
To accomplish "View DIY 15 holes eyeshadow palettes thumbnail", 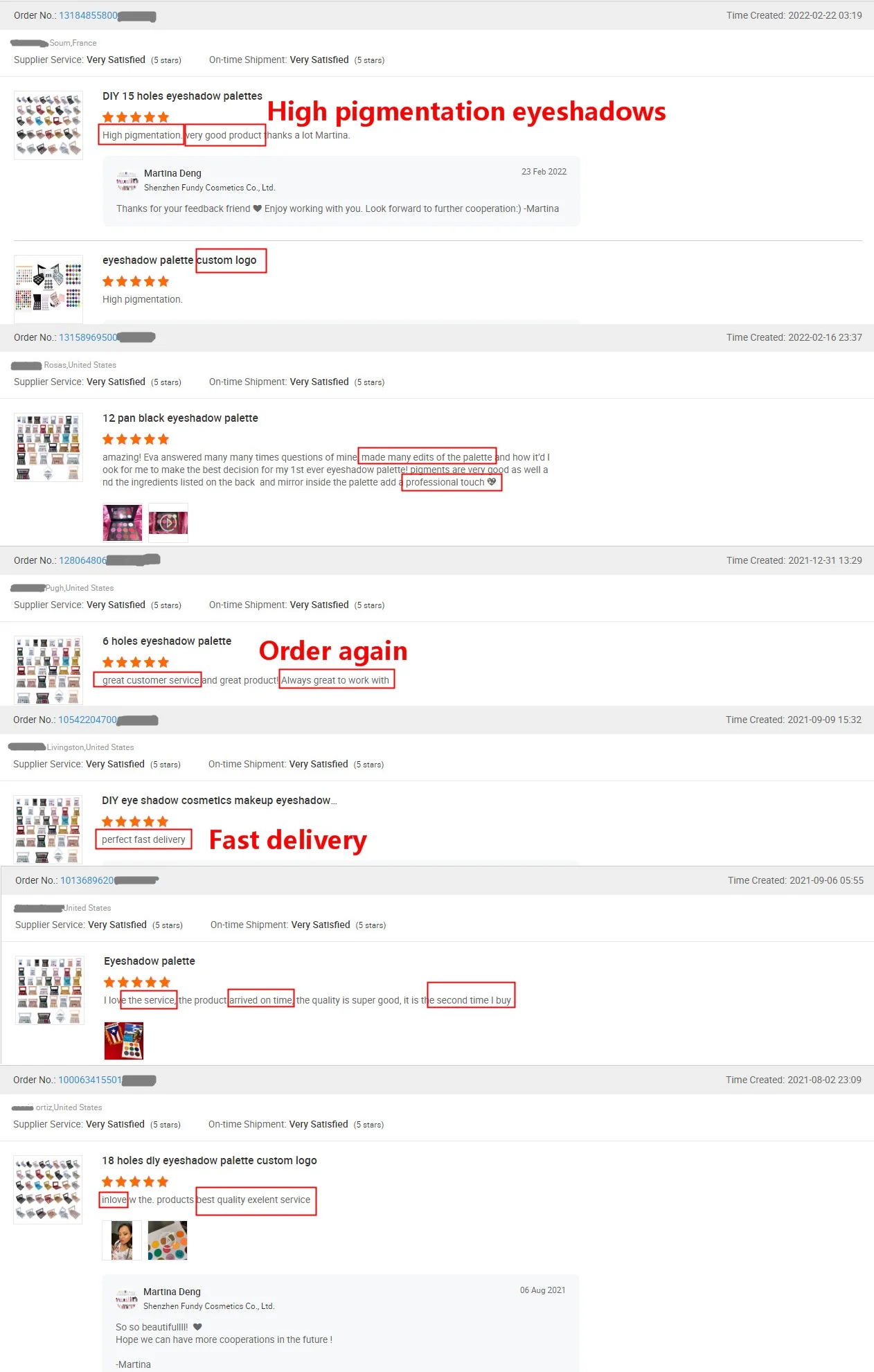I will pyautogui.click(x=48, y=125).
